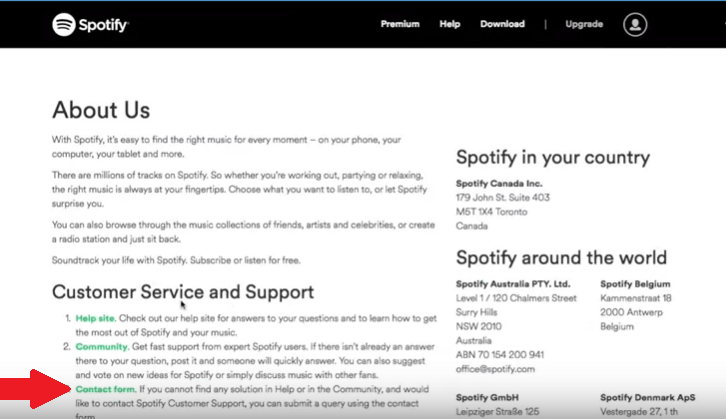The height and width of the screenshot is (419, 726).
Task: Click the Spotify around the world heading
Action: [562, 257]
